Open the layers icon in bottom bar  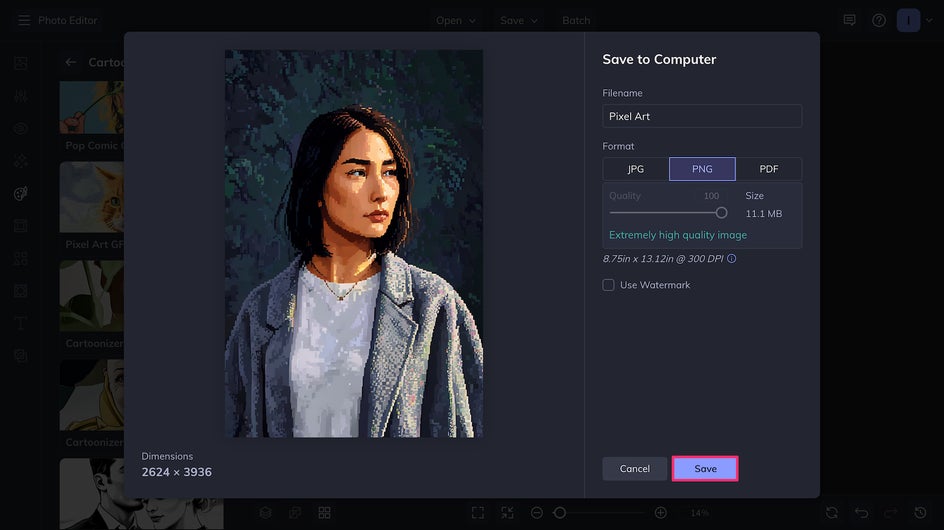pyautogui.click(x=266, y=513)
